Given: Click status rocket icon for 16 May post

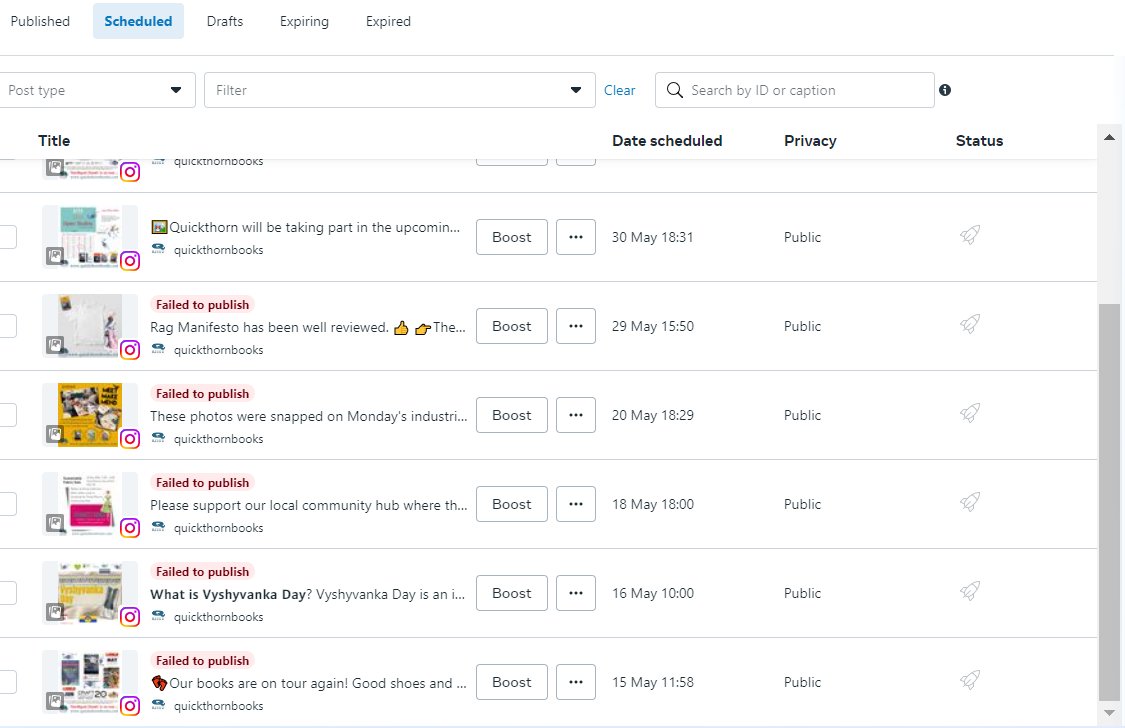Looking at the screenshot, I should pyautogui.click(x=970, y=590).
